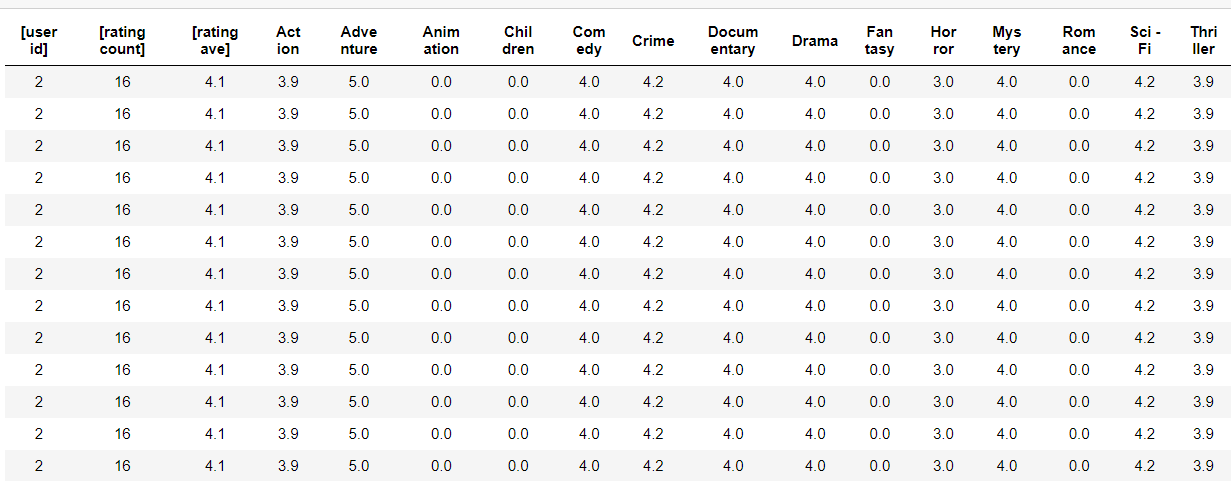This screenshot has height=482, width=1231.
Task: Select rating count 16 in the first row
Action: (x=122, y=82)
